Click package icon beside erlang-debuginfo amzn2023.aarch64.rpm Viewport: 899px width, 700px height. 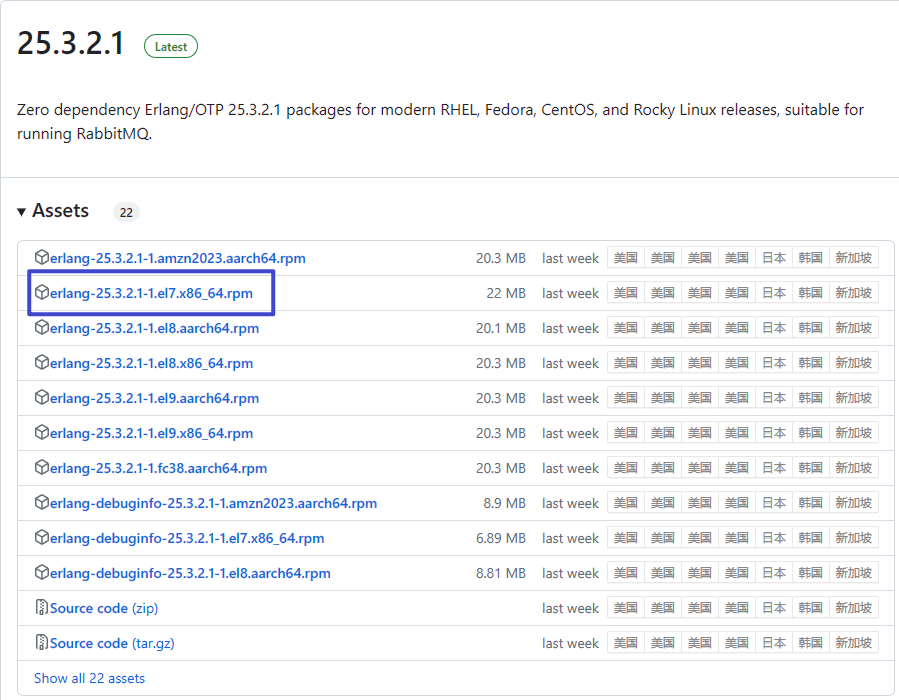tap(42, 503)
